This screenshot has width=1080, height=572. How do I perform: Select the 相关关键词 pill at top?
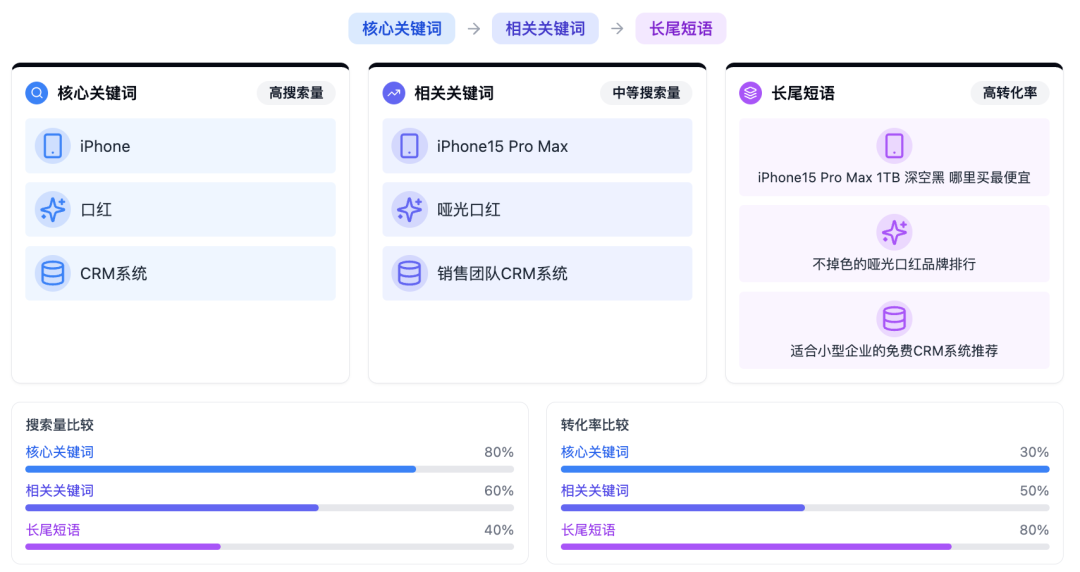click(x=545, y=28)
